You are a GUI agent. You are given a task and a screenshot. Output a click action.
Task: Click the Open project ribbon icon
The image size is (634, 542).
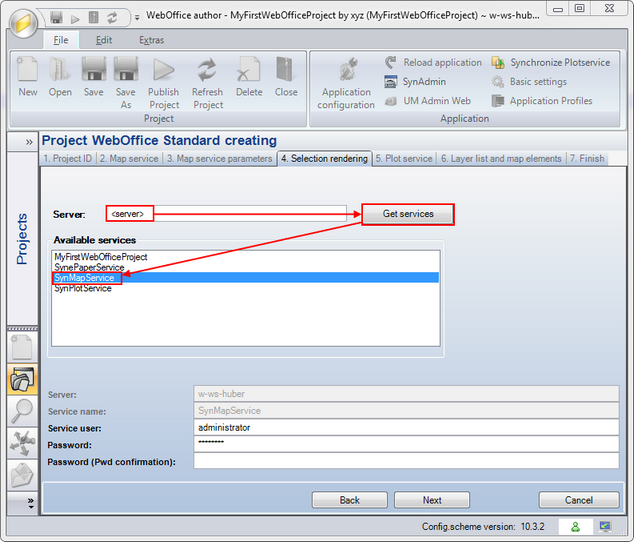pos(60,77)
